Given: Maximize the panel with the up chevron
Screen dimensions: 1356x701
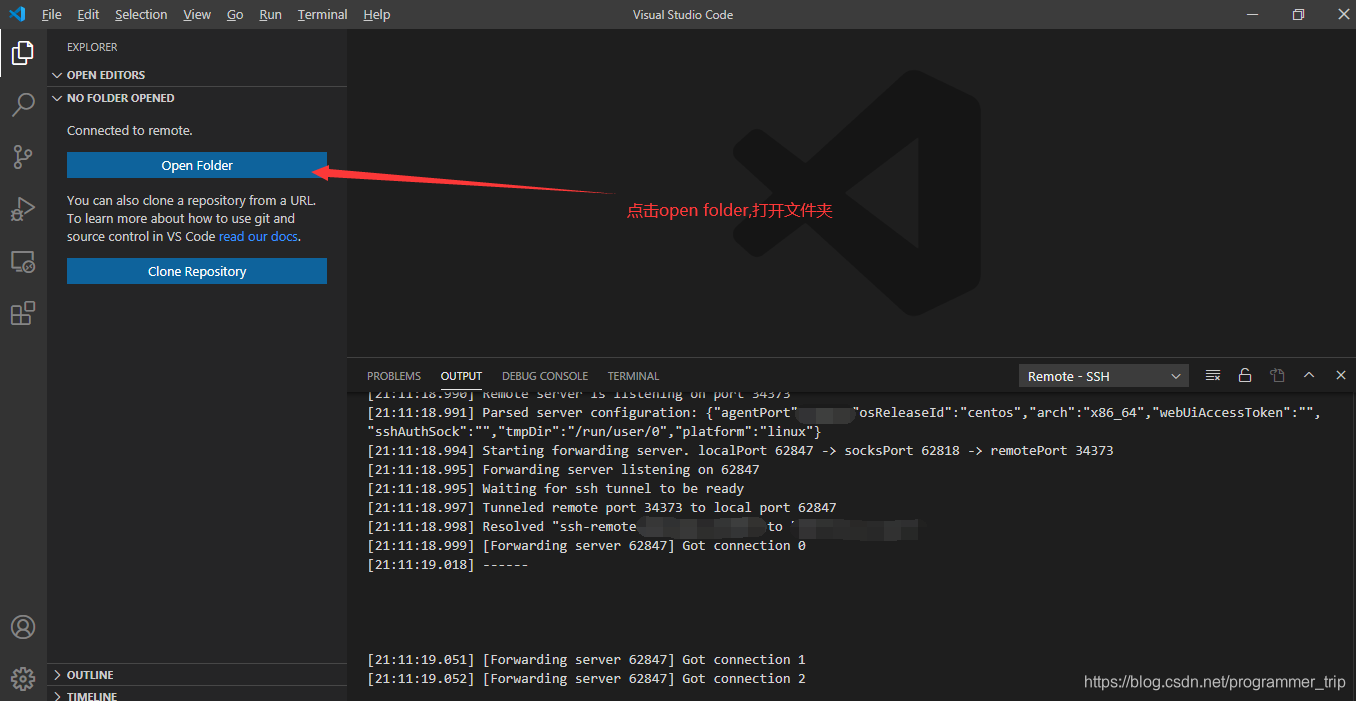Looking at the screenshot, I should tap(1309, 376).
